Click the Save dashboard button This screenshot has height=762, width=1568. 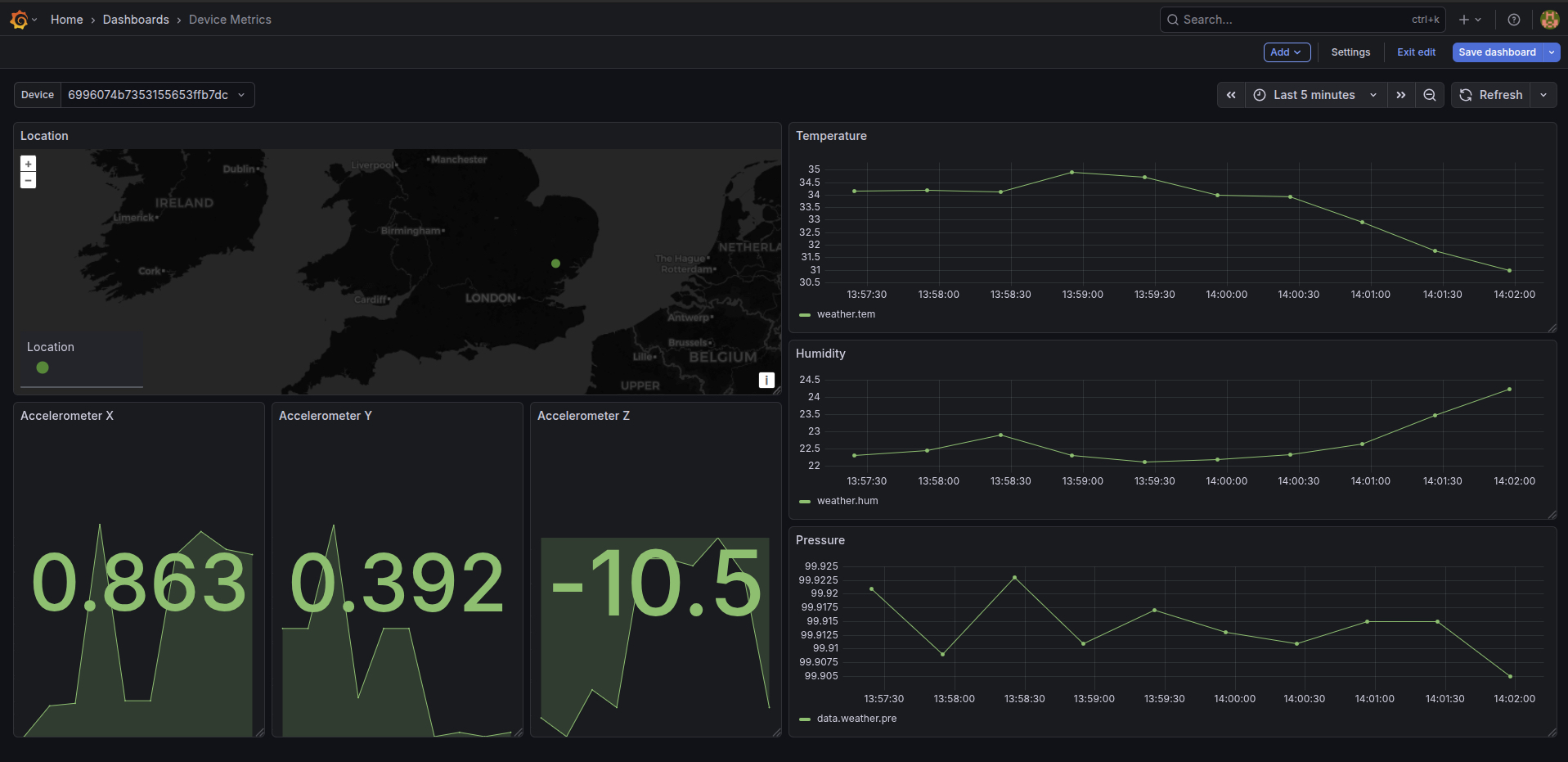pyautogui.click(x=1497, y=52)
